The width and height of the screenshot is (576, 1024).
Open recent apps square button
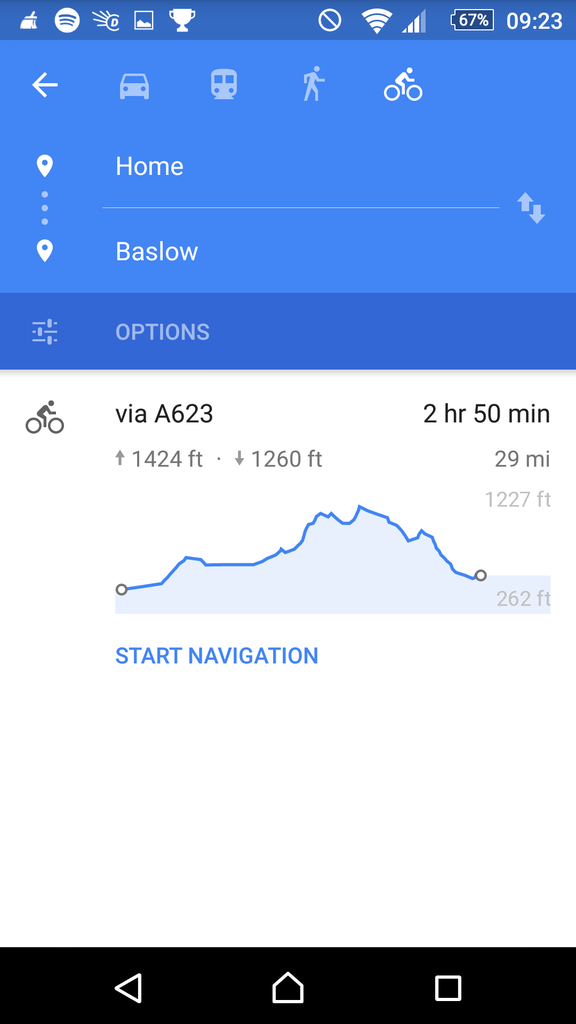(448, 988)
